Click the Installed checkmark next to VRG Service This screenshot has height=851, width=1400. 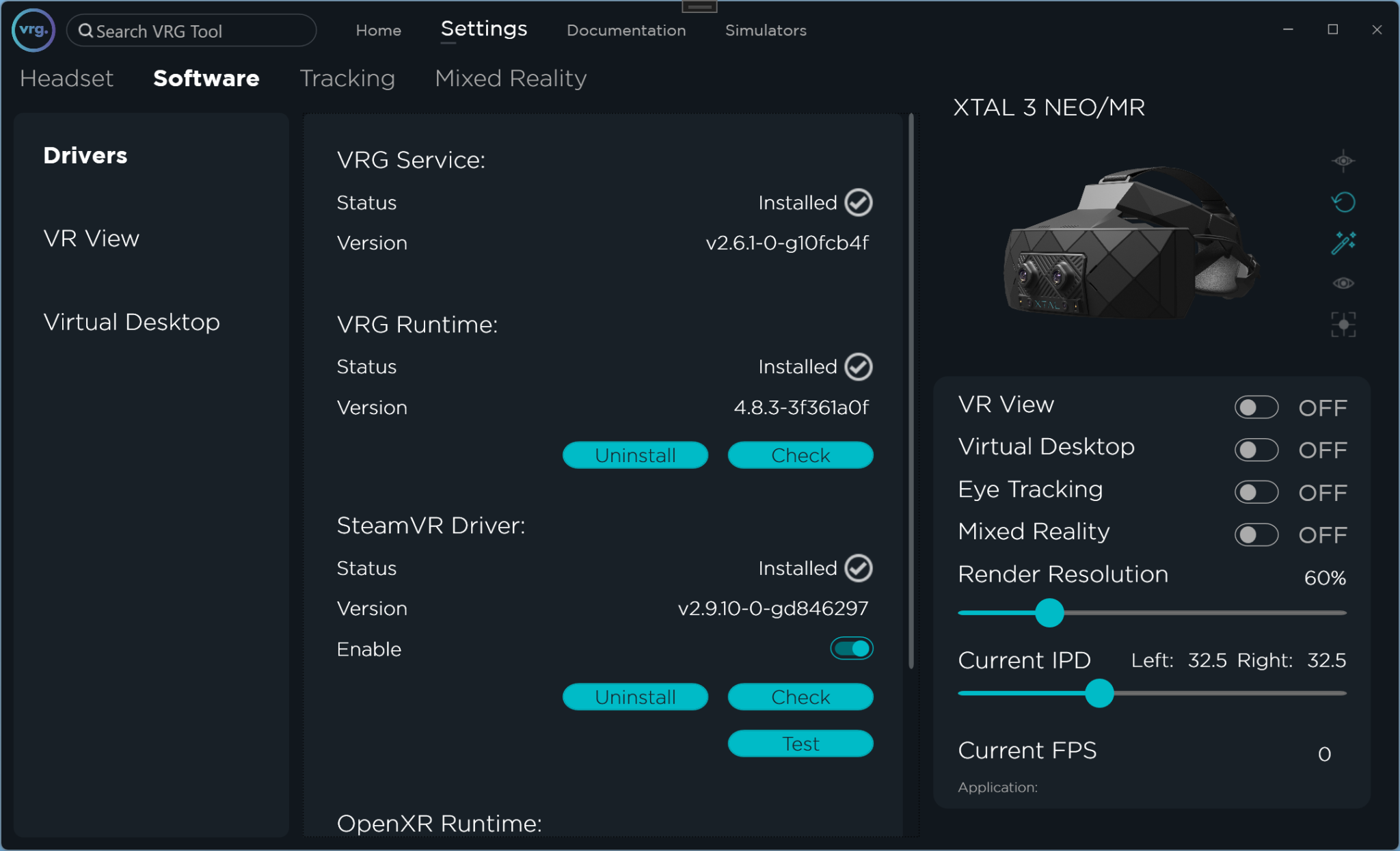[857, 202]
